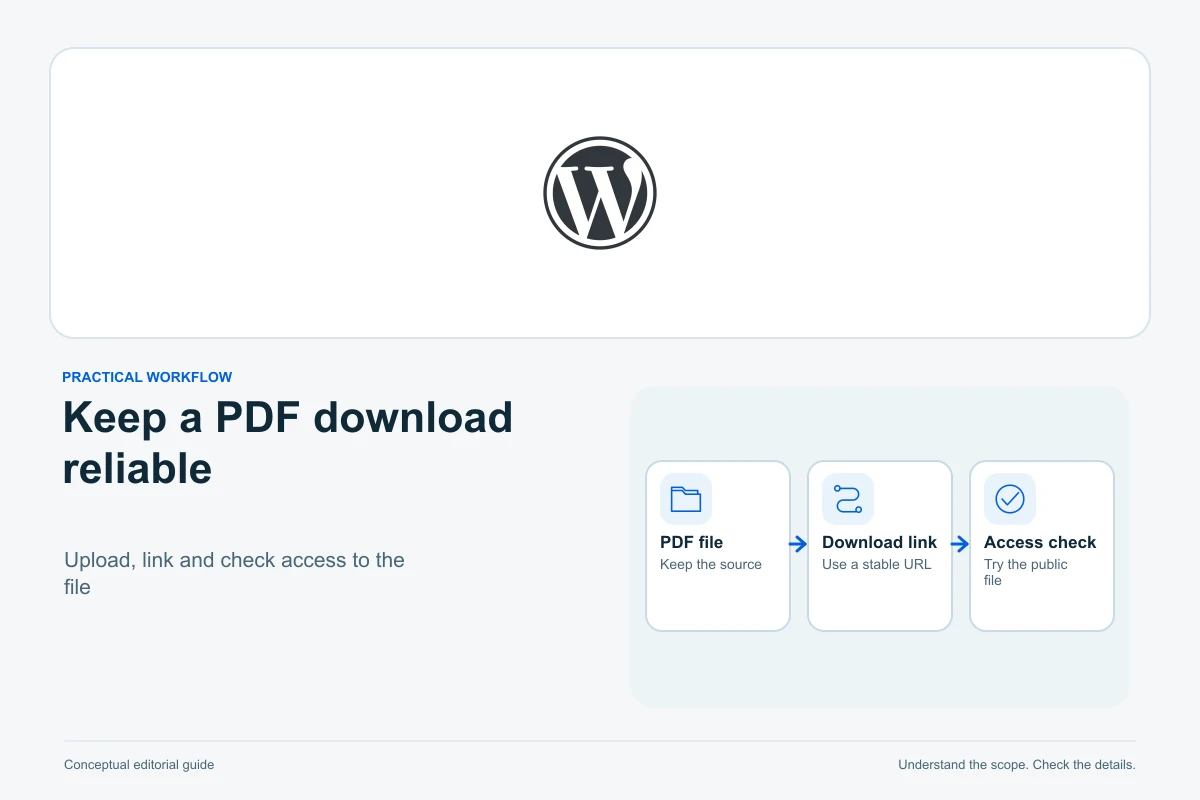Click the checkmark icon on Access check card

(x=1010, y=499)
